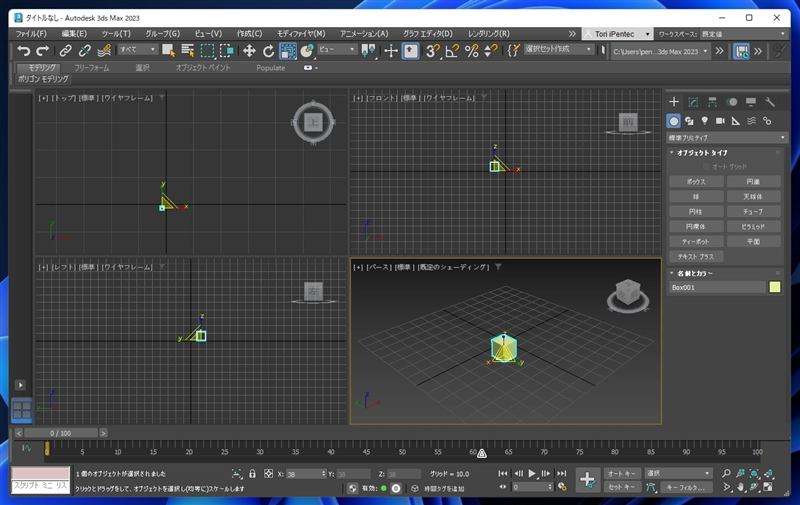Activate the Select Object tool
This screenshot has height=505, width=800.
168,50
